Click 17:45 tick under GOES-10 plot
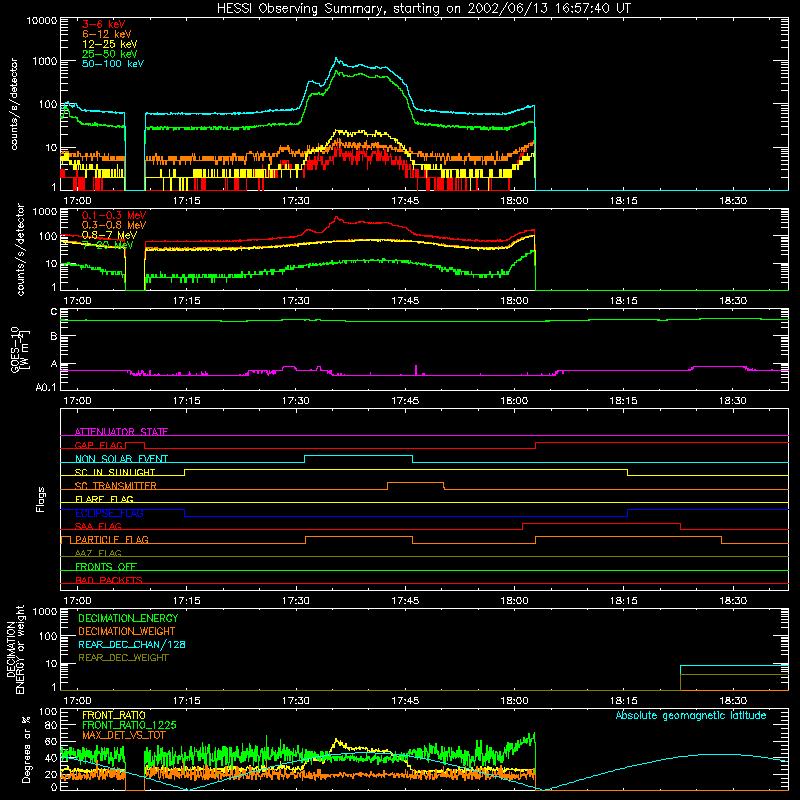 [405, 401]
